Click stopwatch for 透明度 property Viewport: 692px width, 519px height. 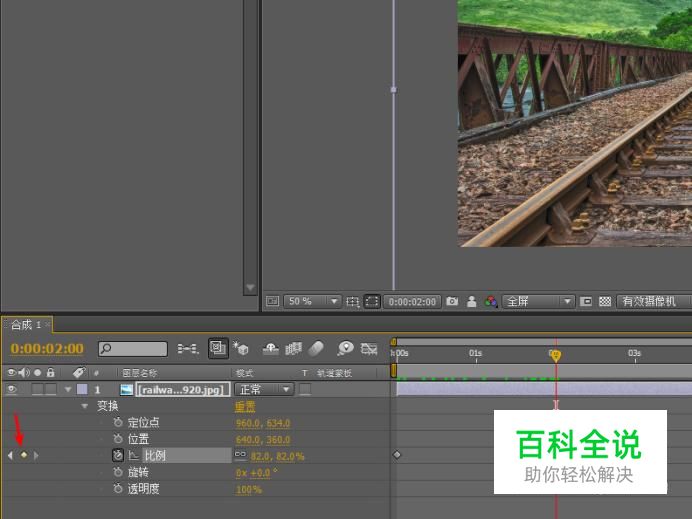click(x=118, y=489)
